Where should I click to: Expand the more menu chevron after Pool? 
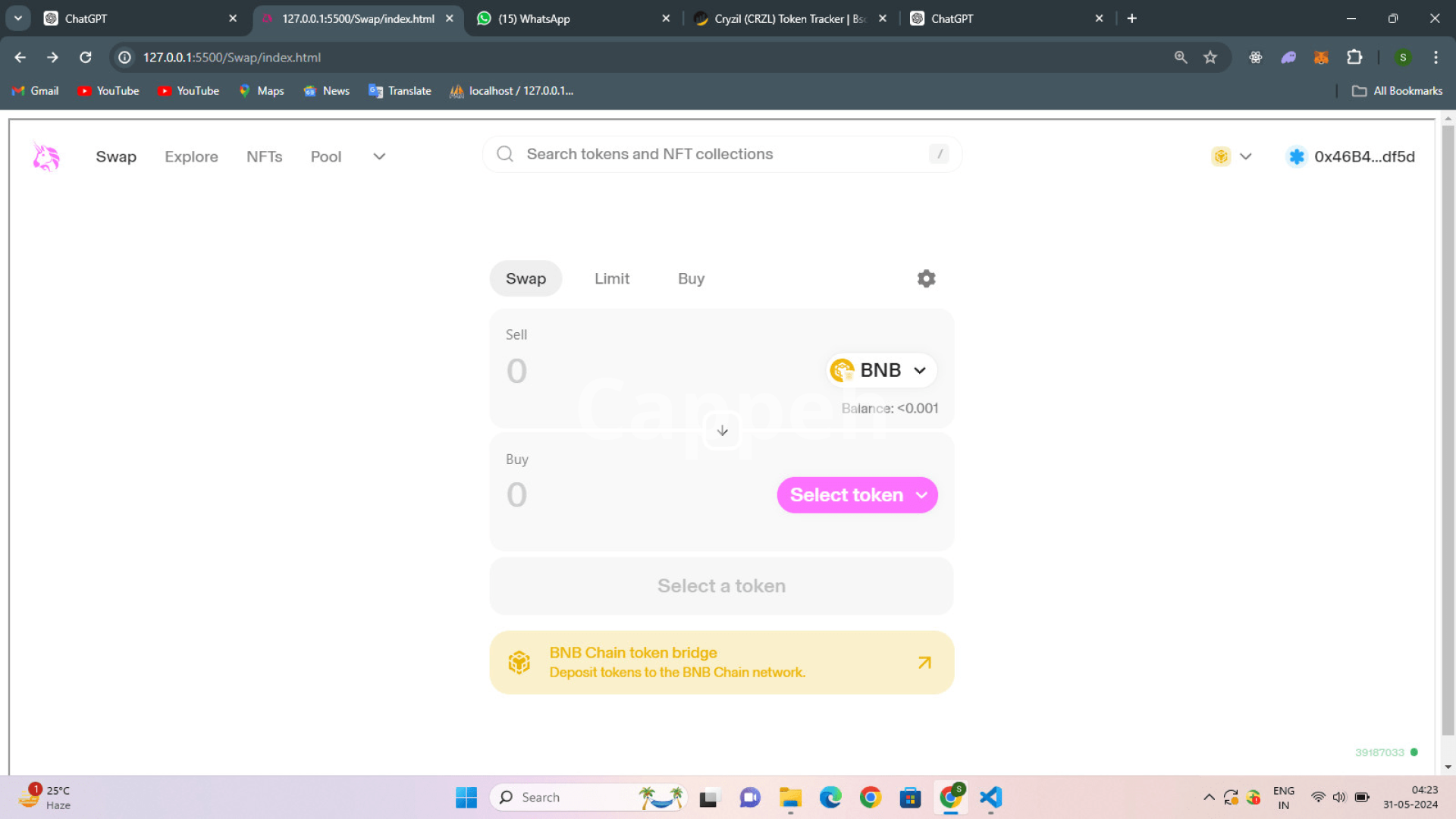tap(379, 157)
